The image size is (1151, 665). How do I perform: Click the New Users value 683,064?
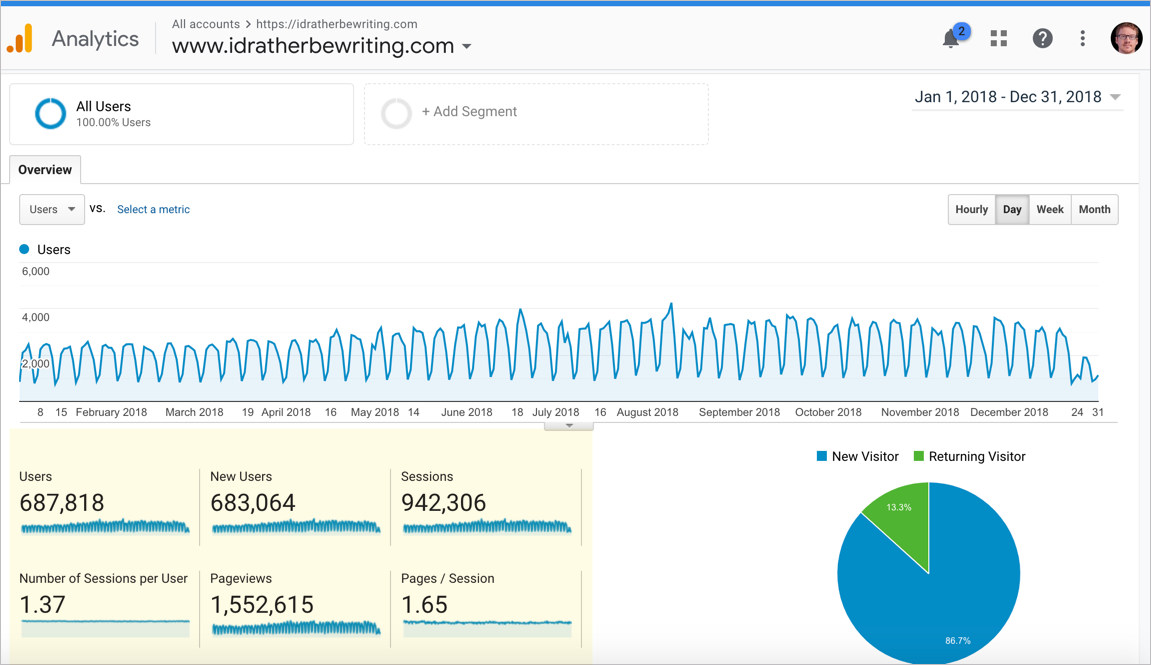pyautogui.click(x=253, y=503)
